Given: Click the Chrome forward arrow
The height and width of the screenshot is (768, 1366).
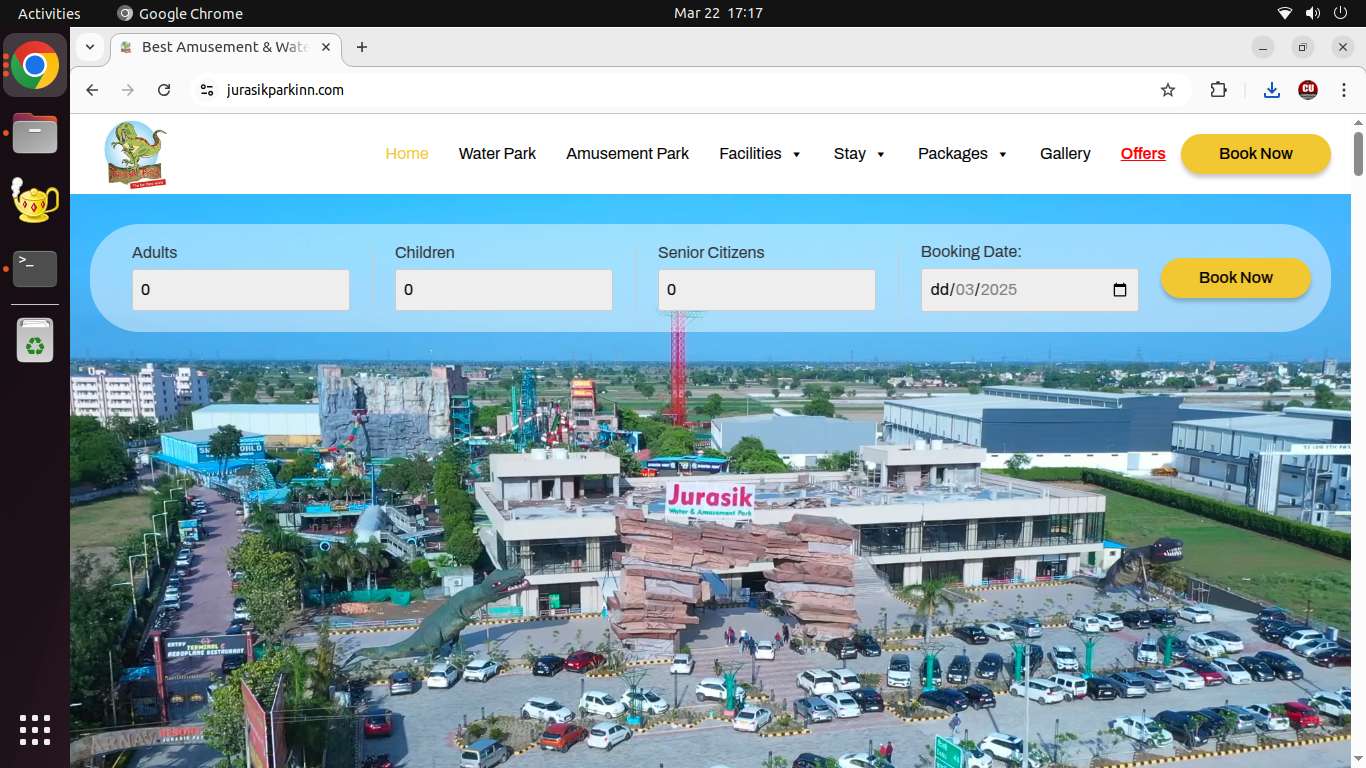Looking at the screenshot, I should (x=128, y=90).
